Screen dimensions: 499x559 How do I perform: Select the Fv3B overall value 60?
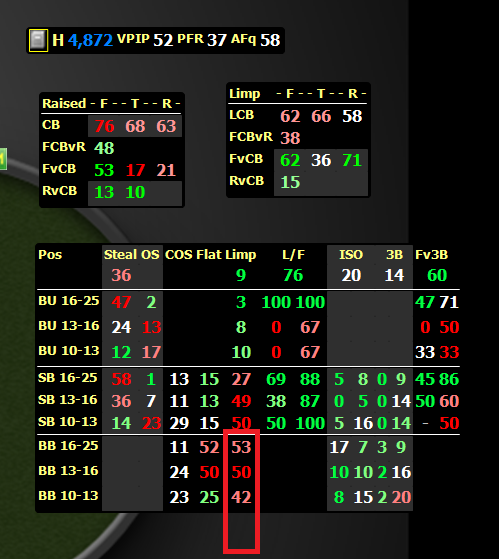(x=437, y=275)
